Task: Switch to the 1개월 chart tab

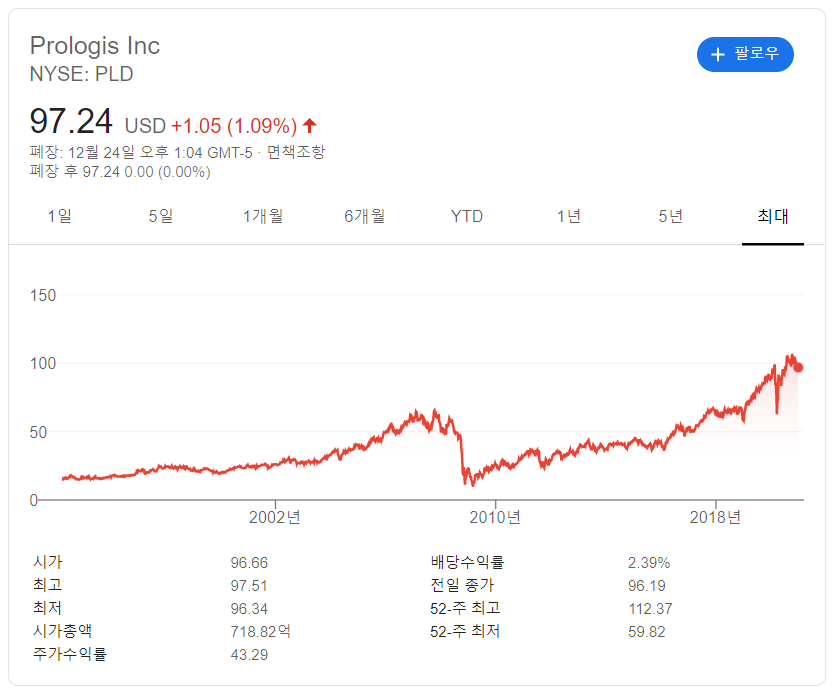Action: (x=263, y=217)
